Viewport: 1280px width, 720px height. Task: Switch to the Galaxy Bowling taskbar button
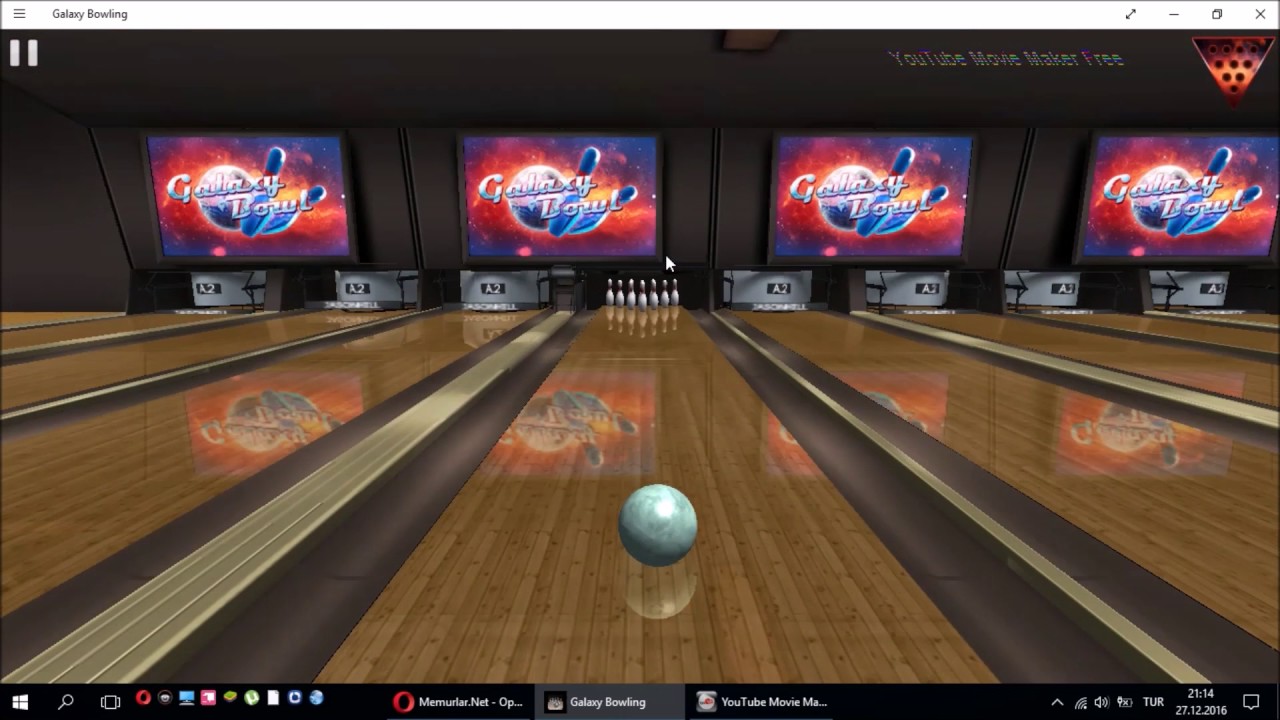click(609, 702)
